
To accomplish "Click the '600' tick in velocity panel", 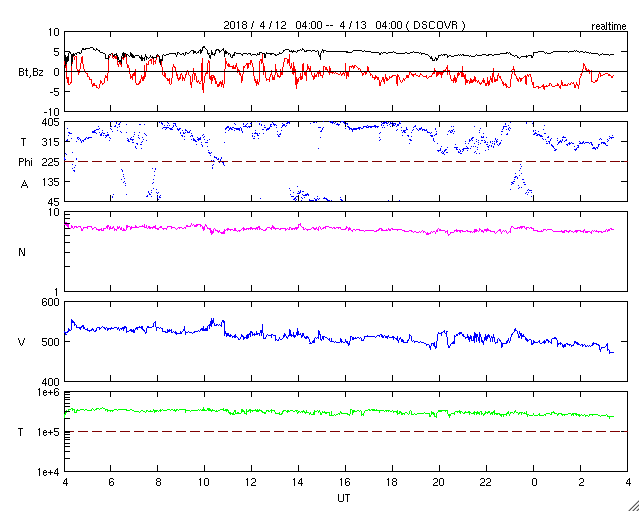I will click(52, 302).
